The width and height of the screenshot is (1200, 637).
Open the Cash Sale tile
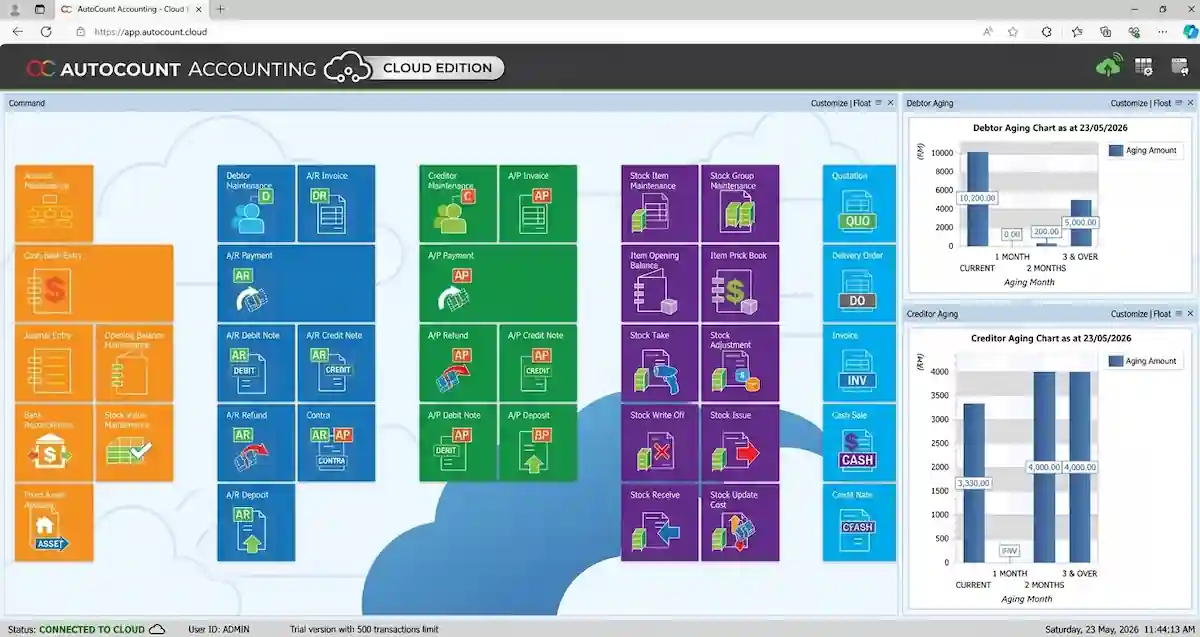click(860, 444)
